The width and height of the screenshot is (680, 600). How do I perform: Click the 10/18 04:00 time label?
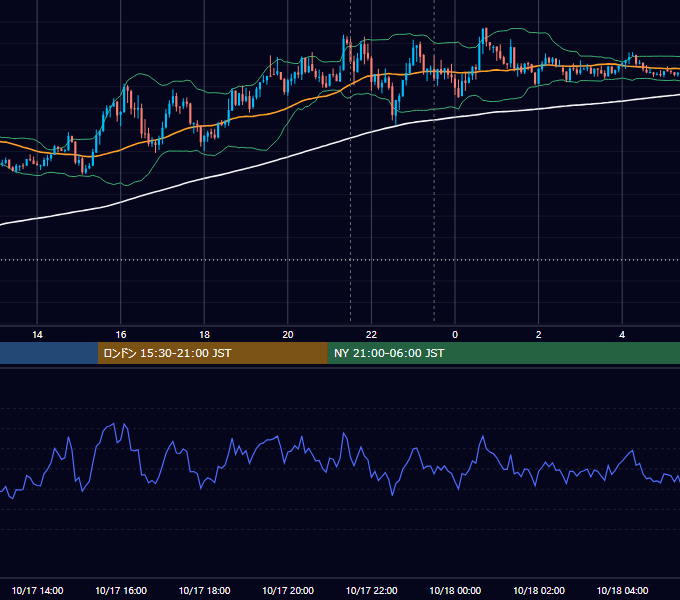(622, 590)
